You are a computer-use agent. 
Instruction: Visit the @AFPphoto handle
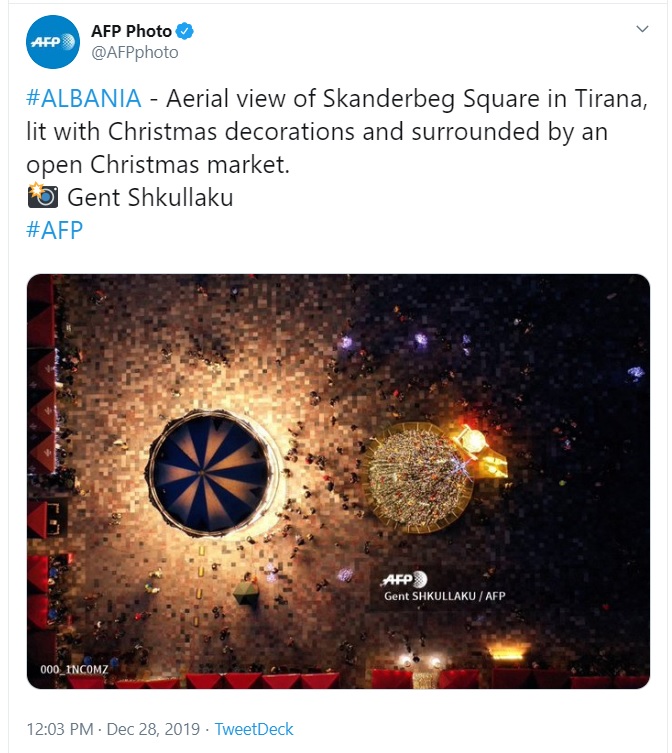(134, 53)
